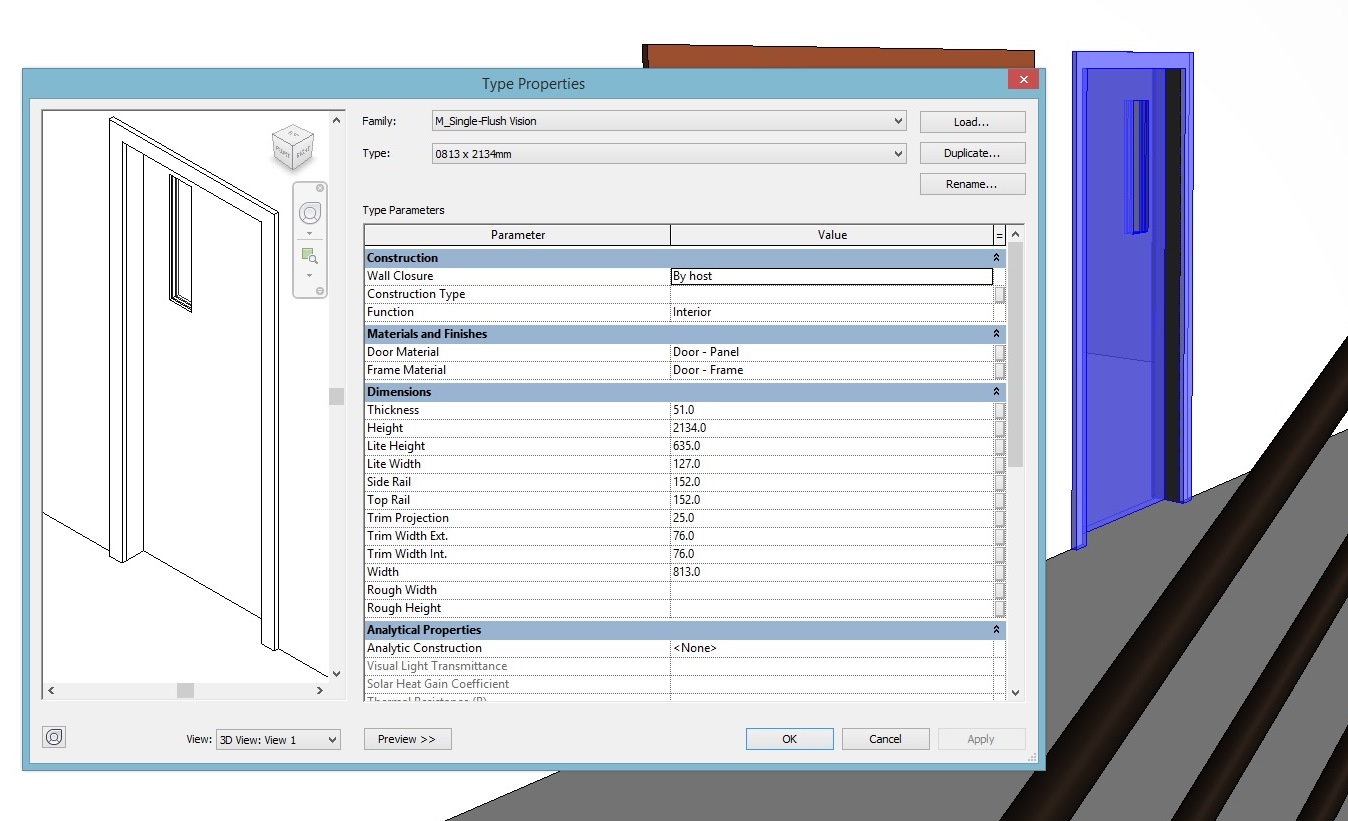Click the small button in Rough Height row
Viewport: 1348px width, 821px height.
999,608
